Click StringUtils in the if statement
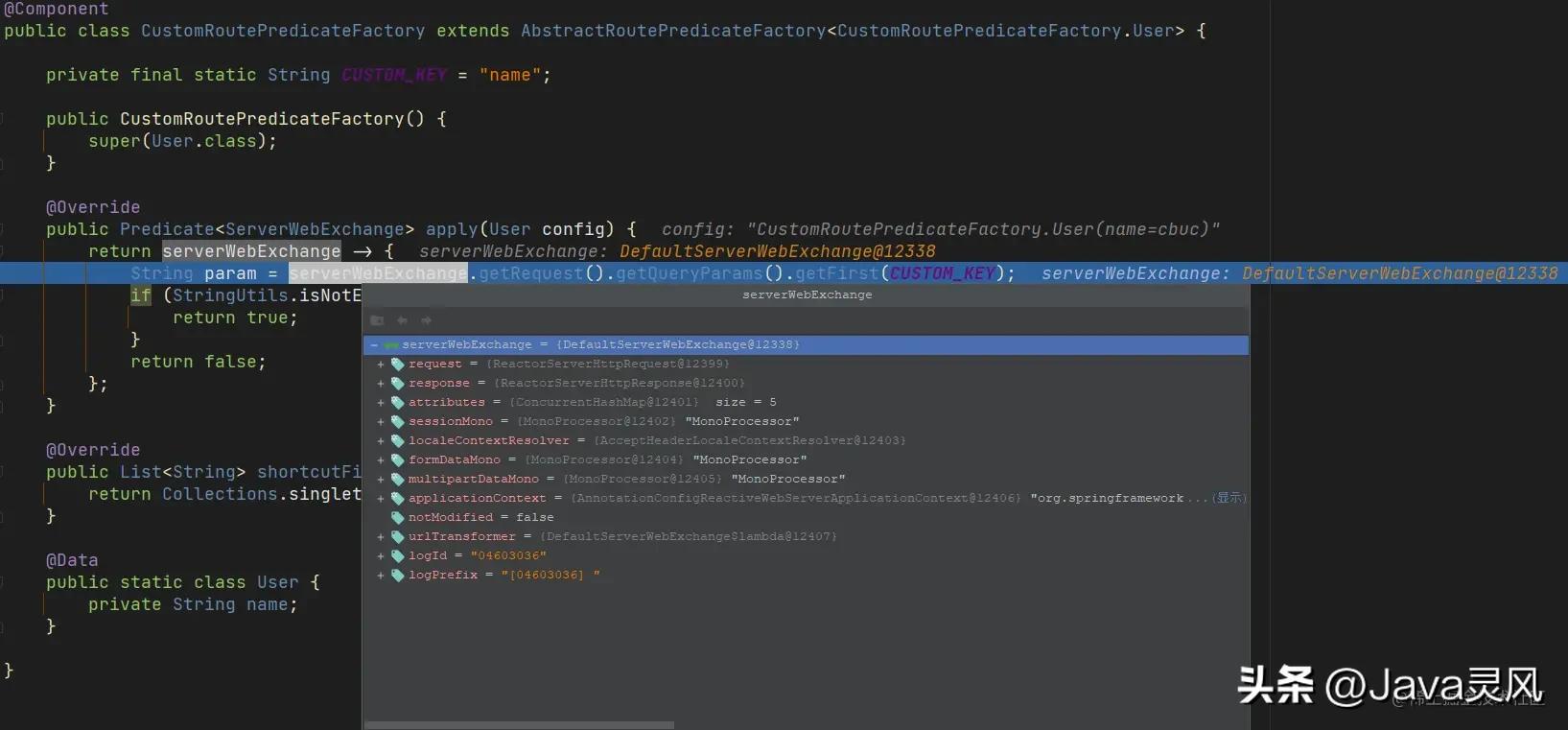Screen dimensions: 1568x730 pos(230,295)
